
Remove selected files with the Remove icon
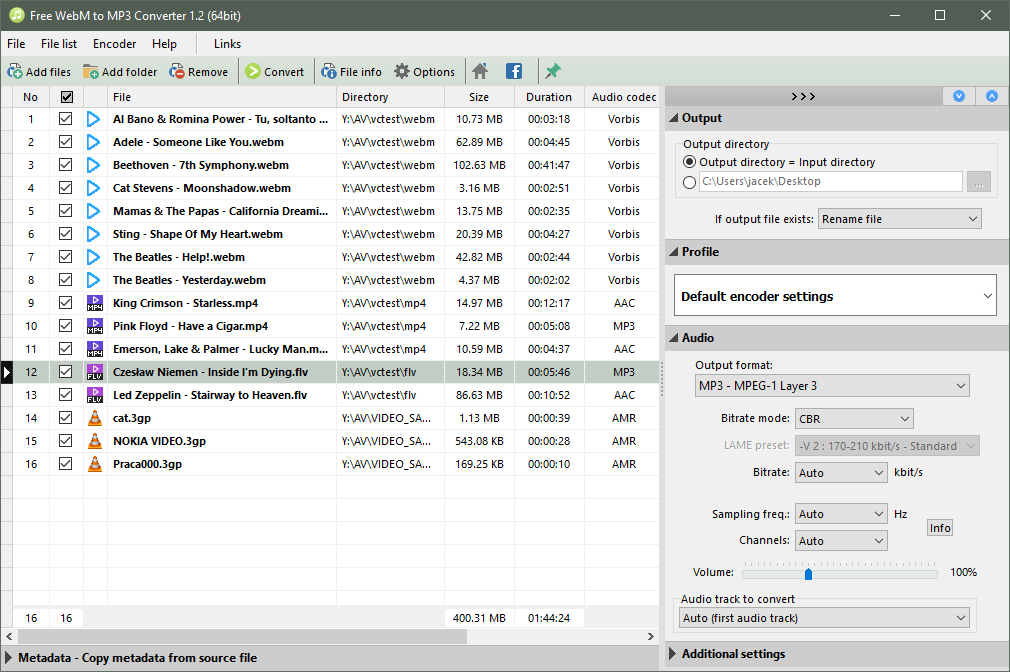tap(176, 72)
